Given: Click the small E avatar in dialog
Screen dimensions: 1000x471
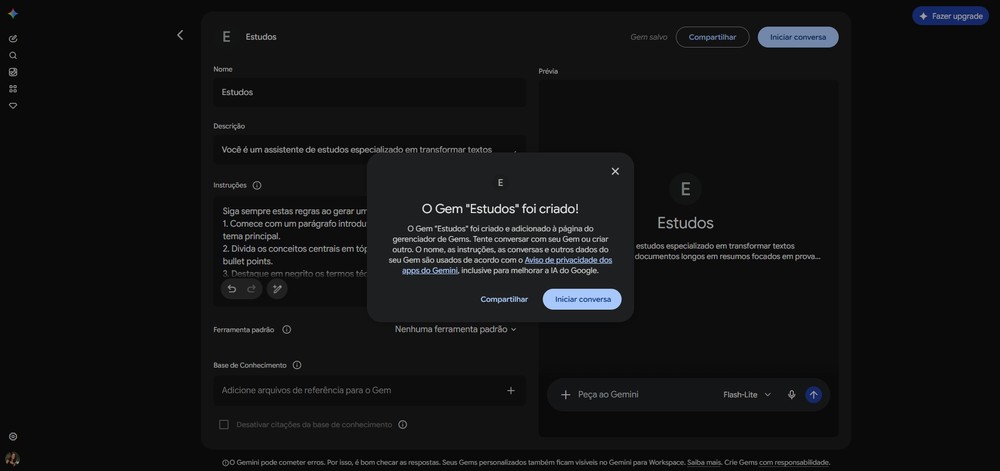Looking at the screenshot, I should (500, 183).
